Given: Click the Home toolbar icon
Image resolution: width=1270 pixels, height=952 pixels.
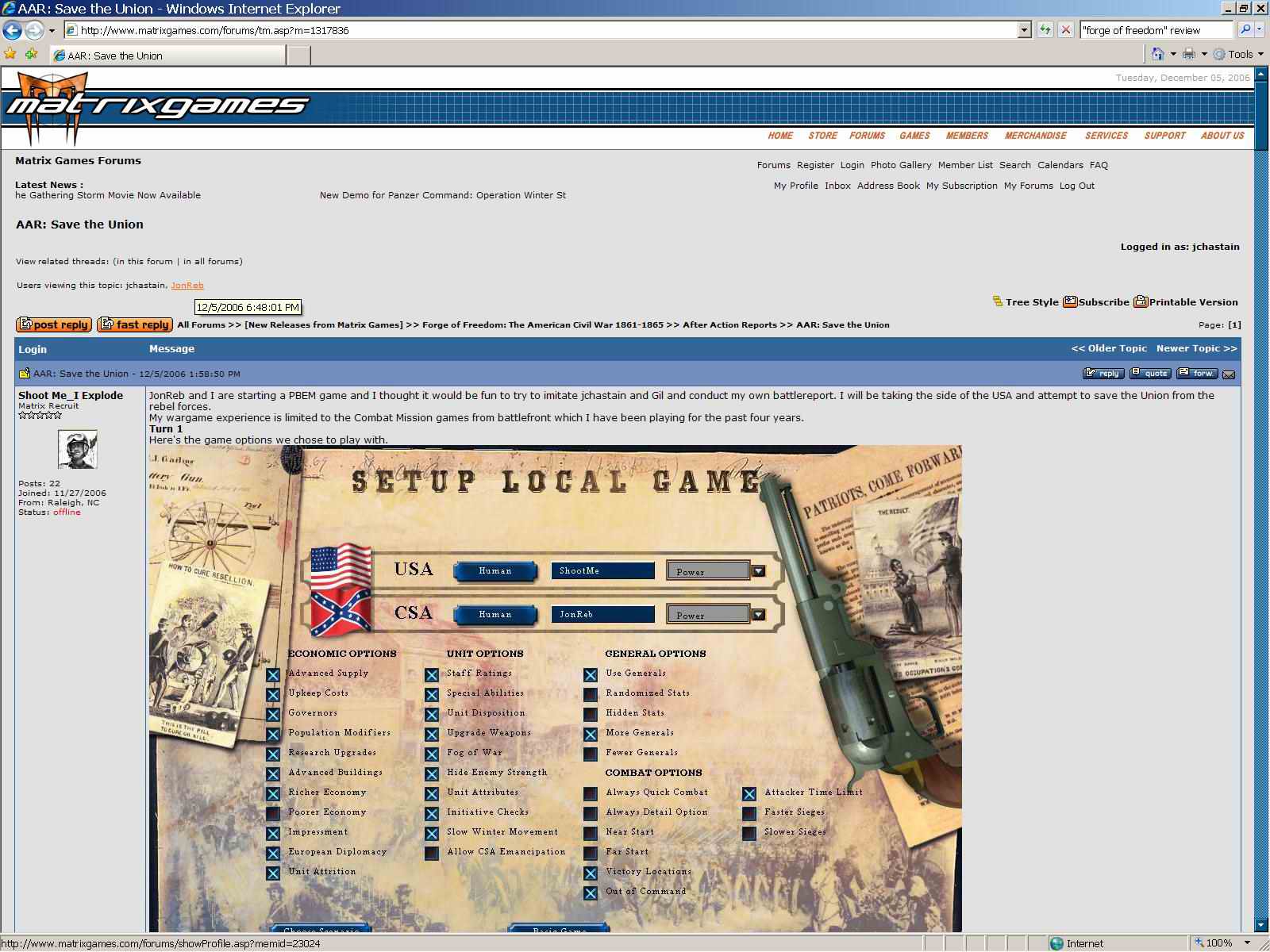Looking at the screenshot, I should click(x=1158, y=54).
